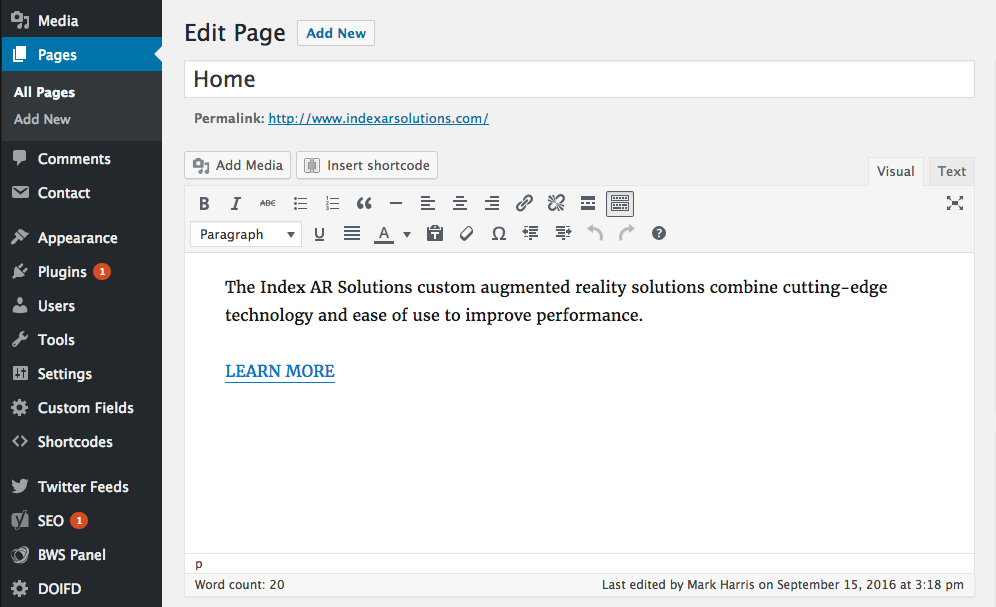Viewport: 996px width, 607px height.
Task: Insert a Read More tag
Action: pos(588,203)
